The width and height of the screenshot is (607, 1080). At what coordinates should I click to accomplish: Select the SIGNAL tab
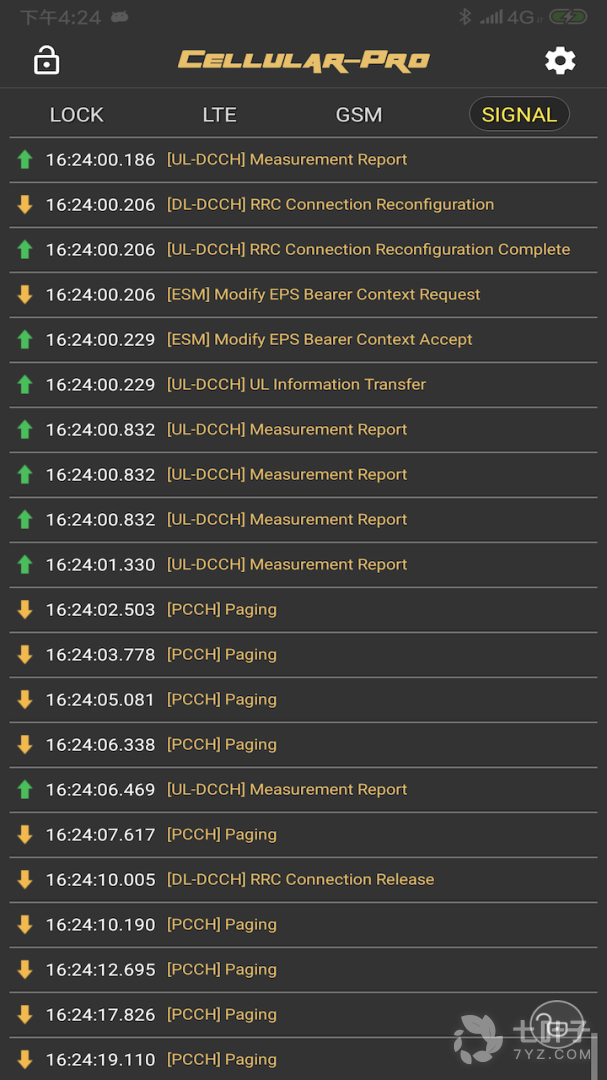tap(519, 115)
